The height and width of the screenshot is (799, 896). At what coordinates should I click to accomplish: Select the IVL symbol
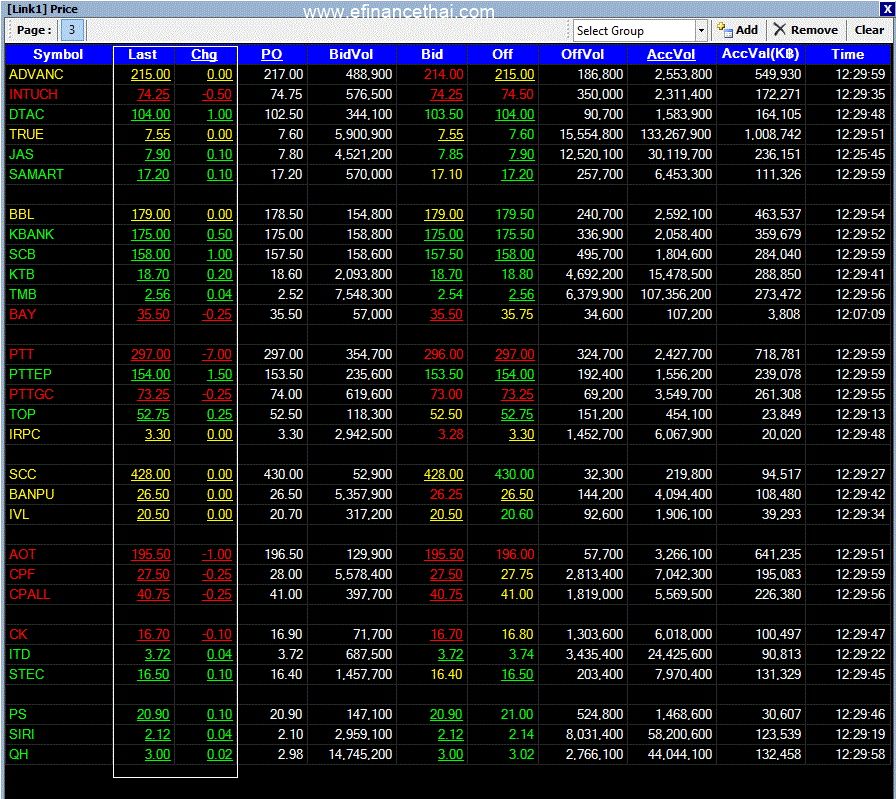tap(19, 514)
